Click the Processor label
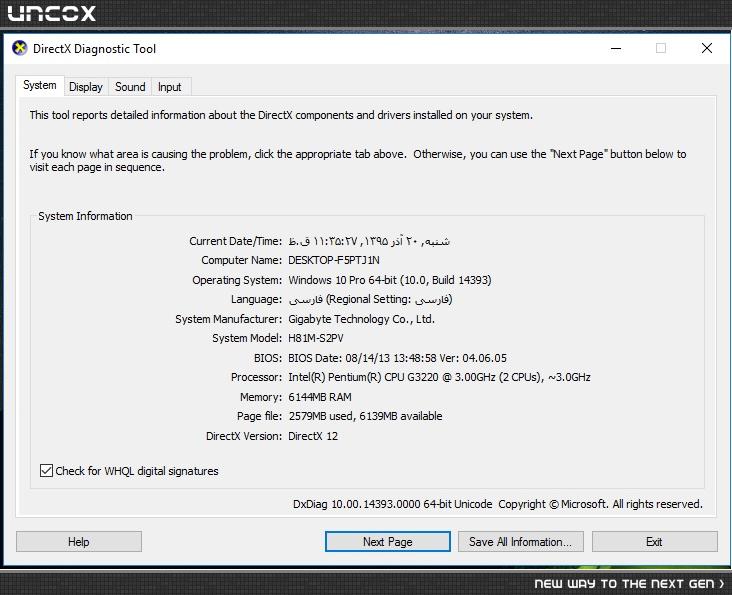The height and width of the screenshot is (595, 732). [x=256, y=377]
